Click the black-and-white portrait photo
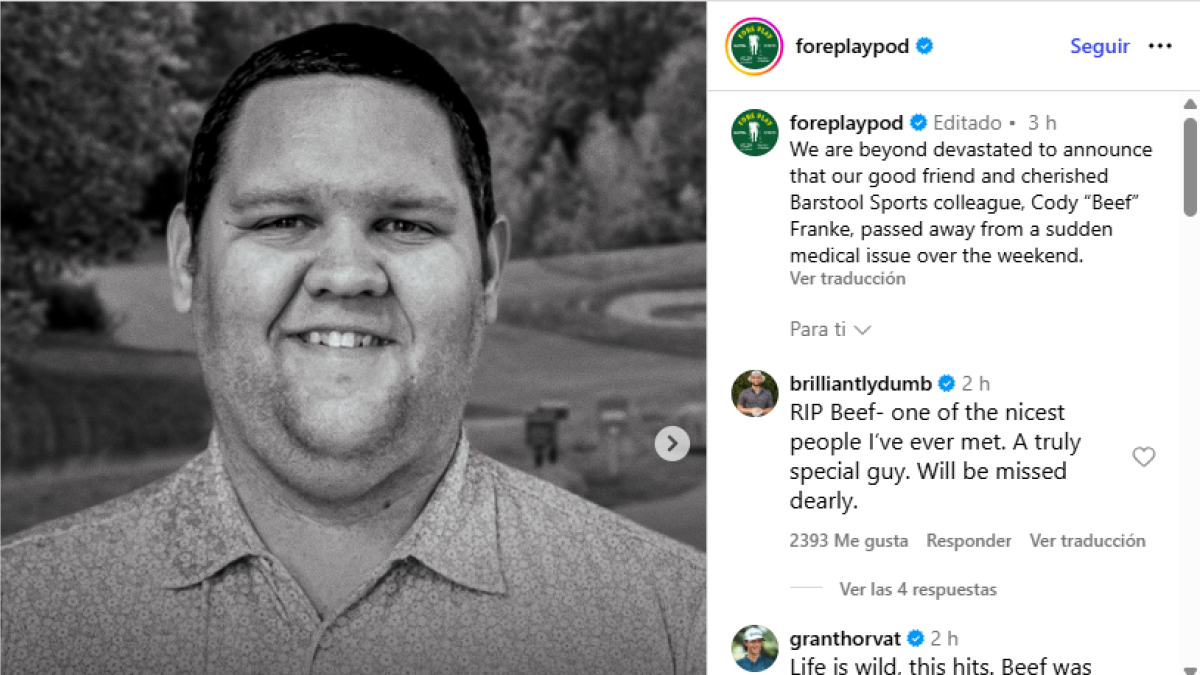The height and width of the screenshot is (675, 1200). coord(353,337)
